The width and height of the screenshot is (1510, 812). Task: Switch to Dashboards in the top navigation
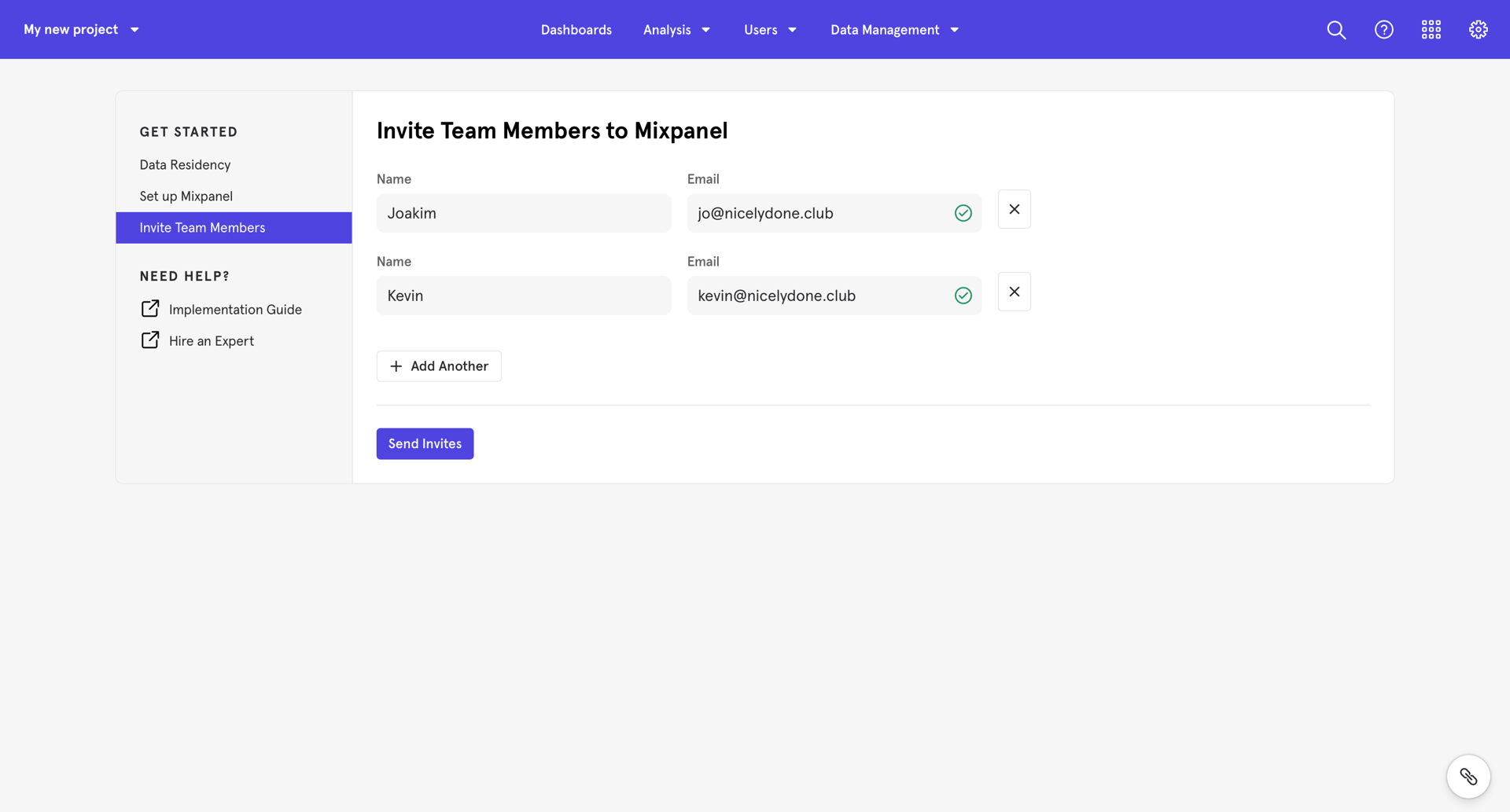tap(576, 29)
